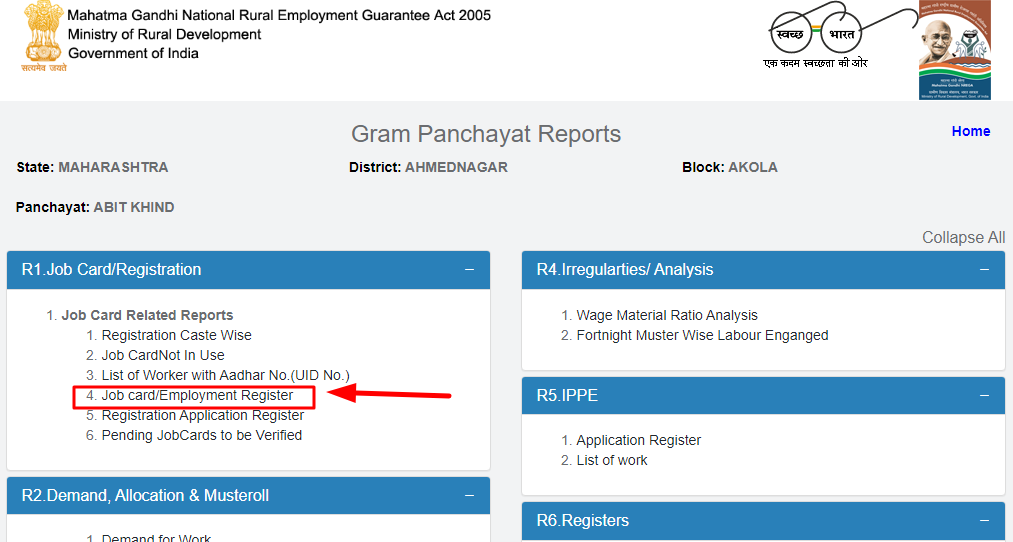This screenshot has height=542, width=1013.
Task: Click the R1.Job Card/Registration header title
Action: (111, 269)
